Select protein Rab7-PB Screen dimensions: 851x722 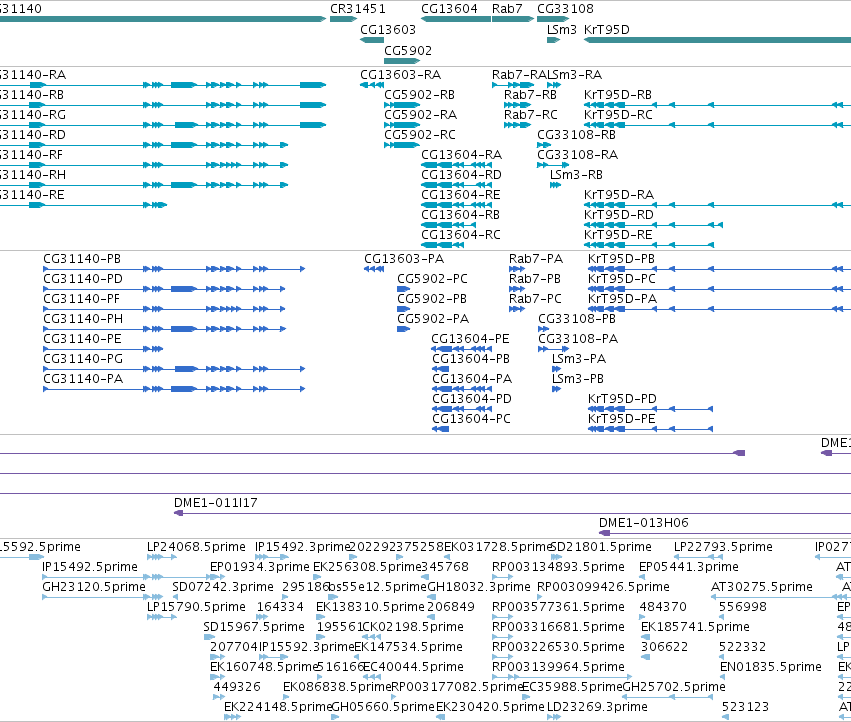[x=535, y=279]
